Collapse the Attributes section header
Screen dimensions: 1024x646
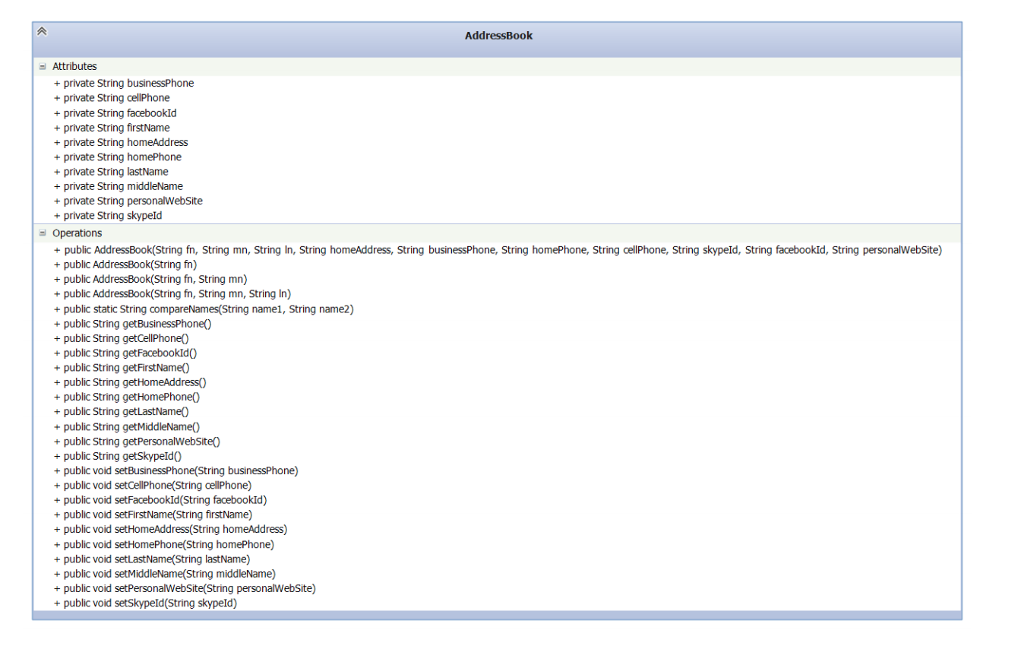(x=75, y=66)
